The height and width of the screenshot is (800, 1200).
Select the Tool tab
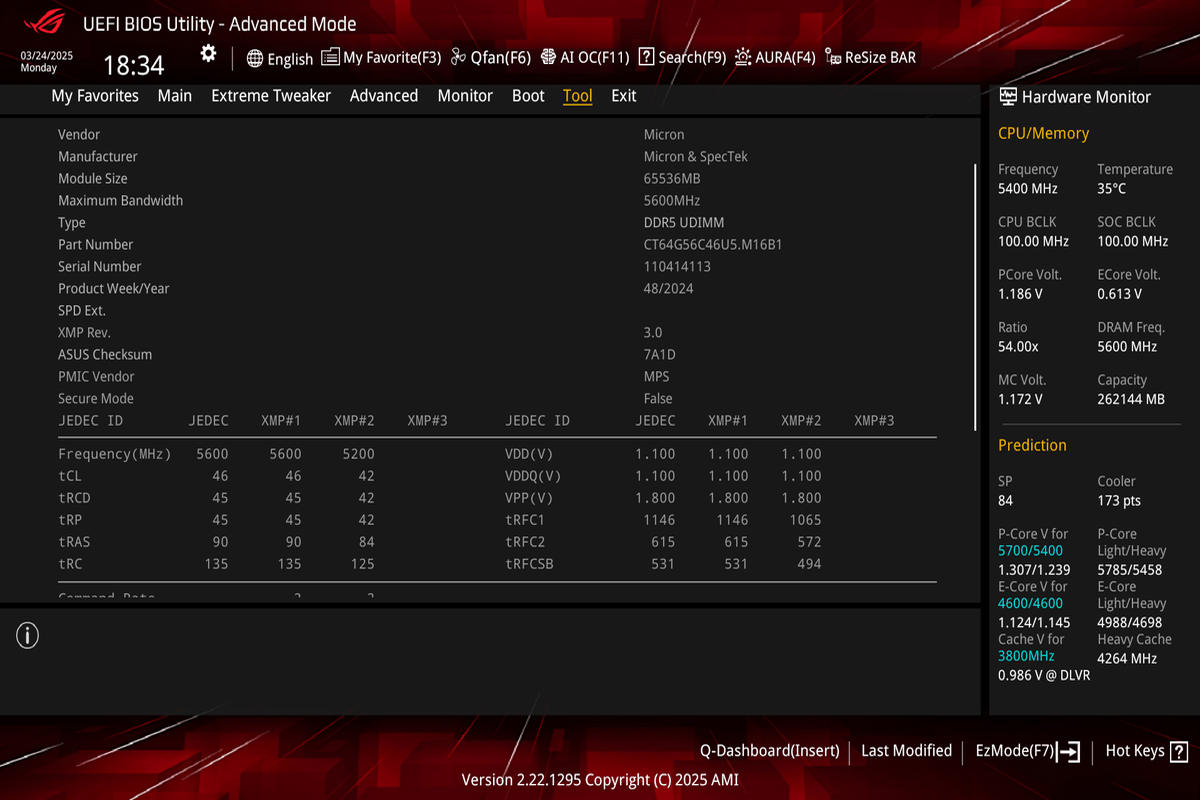pos(578,96)
